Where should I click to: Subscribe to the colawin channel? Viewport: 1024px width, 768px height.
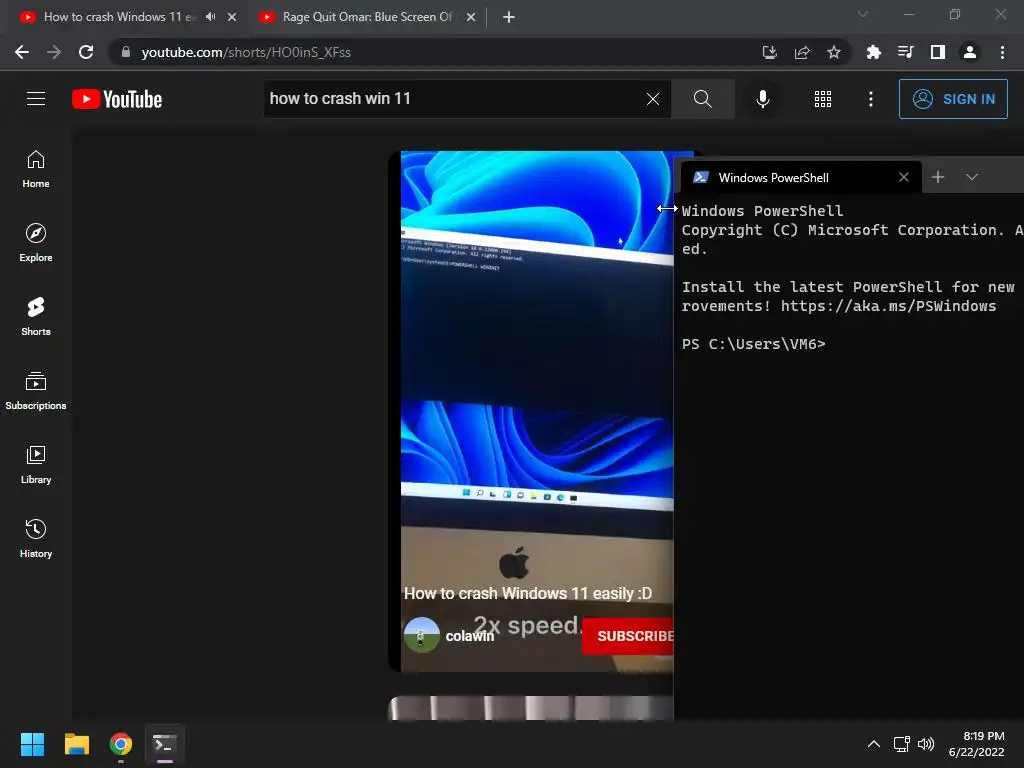628,636
